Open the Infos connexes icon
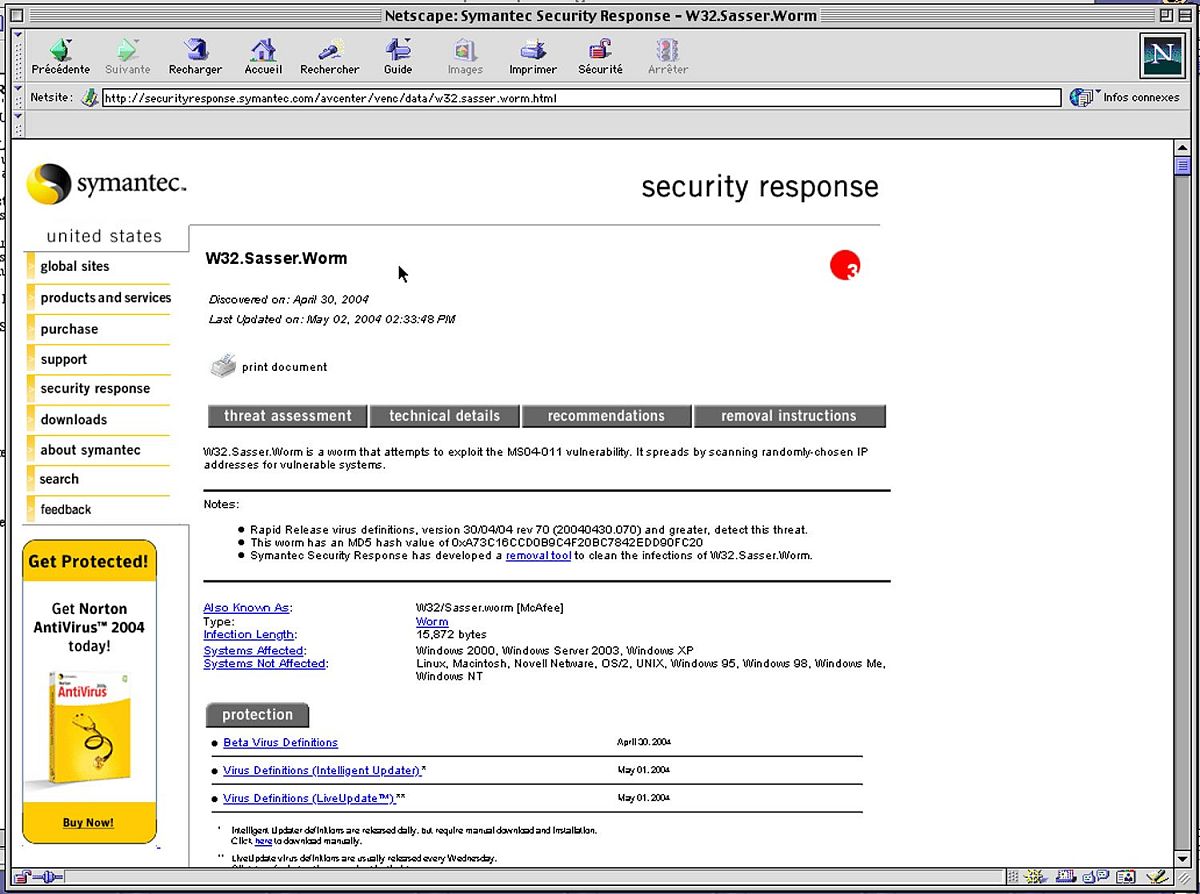The width and height of the screenshot is (1200, 894). 1081,97
